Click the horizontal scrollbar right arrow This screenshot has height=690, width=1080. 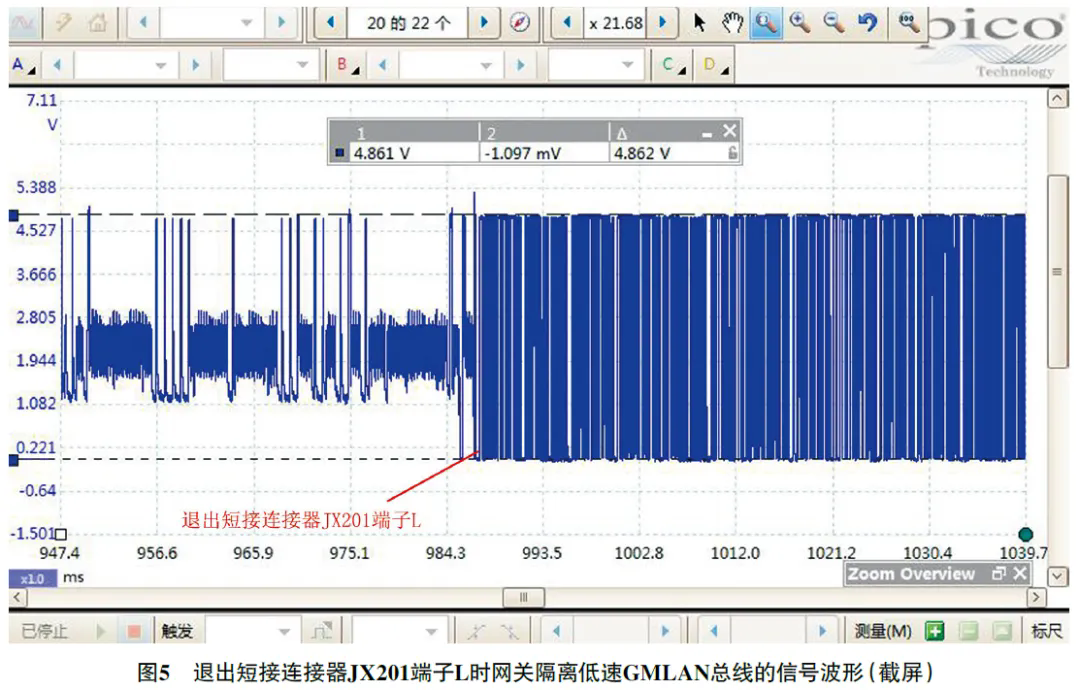click(1036, 597)
